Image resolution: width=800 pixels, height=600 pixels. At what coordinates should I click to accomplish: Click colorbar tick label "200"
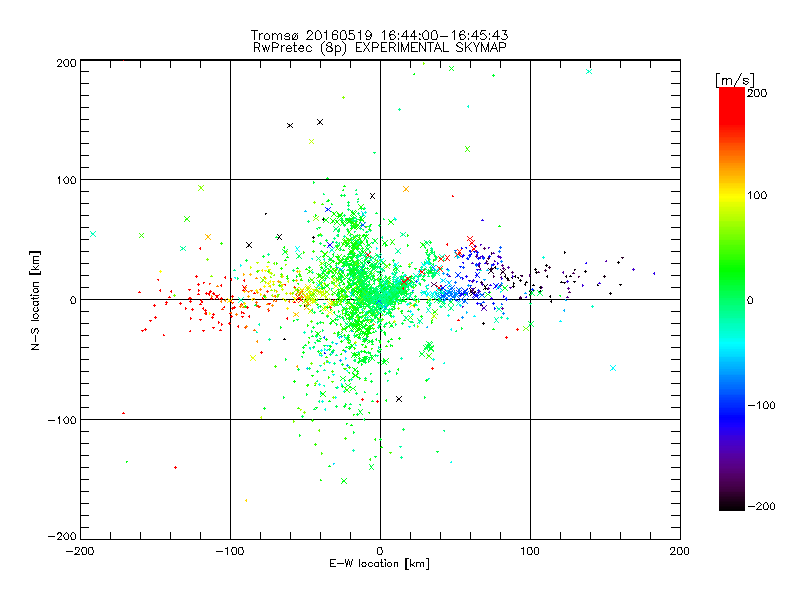757,93
